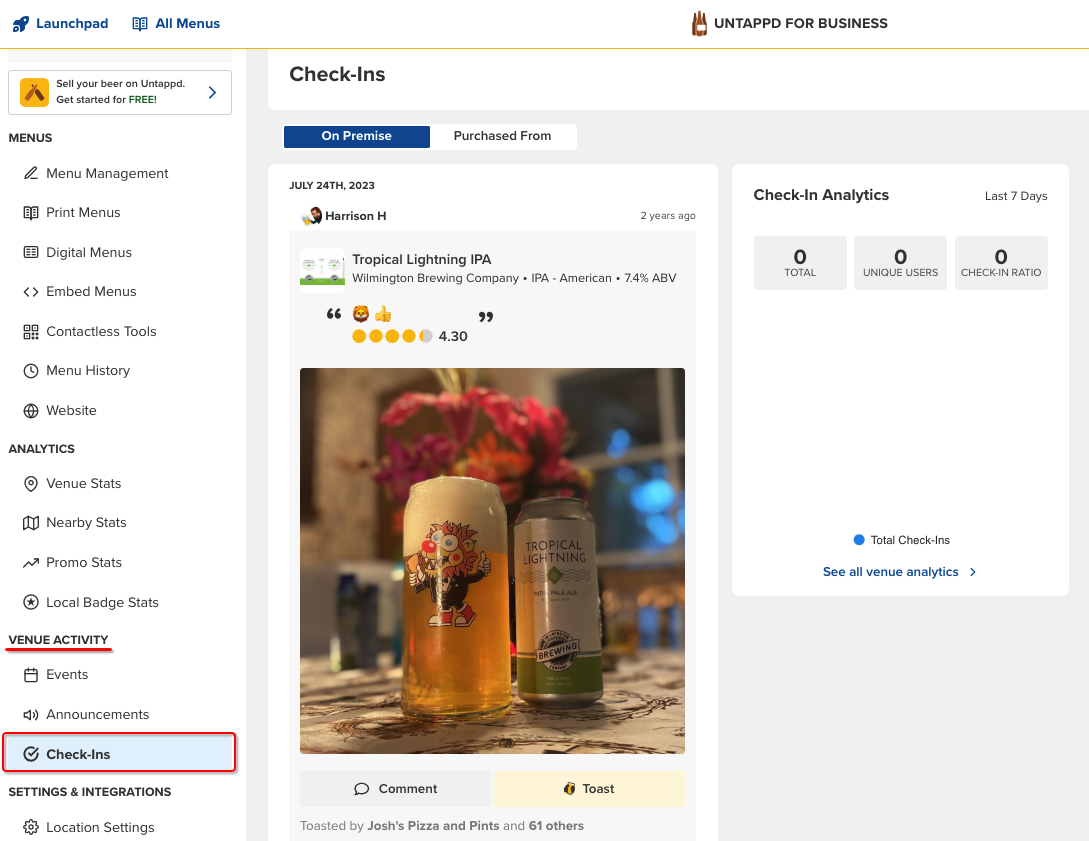Click the Announcements megaphone icon
Screen dimensions: 1089x841
click(31, 715)
